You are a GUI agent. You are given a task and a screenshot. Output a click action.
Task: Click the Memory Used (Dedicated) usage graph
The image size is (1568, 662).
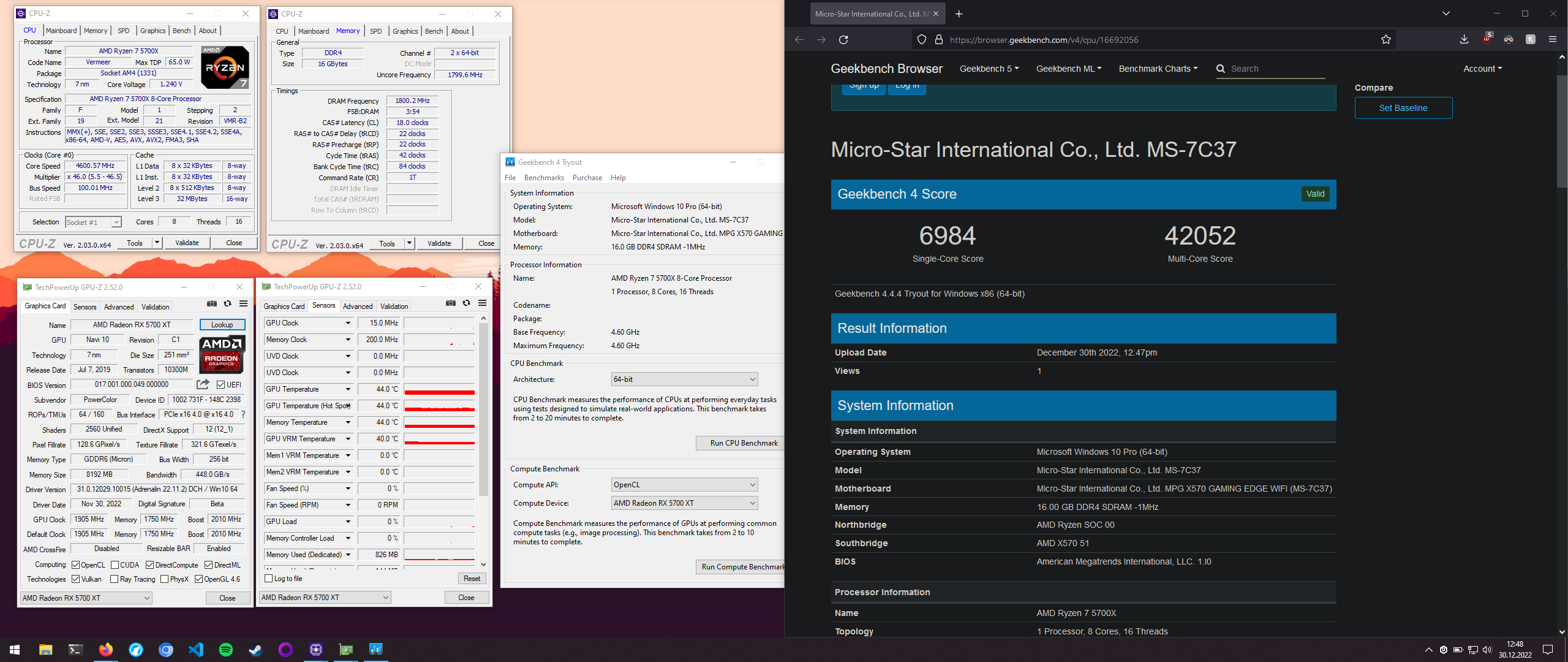tap(439, 555)
